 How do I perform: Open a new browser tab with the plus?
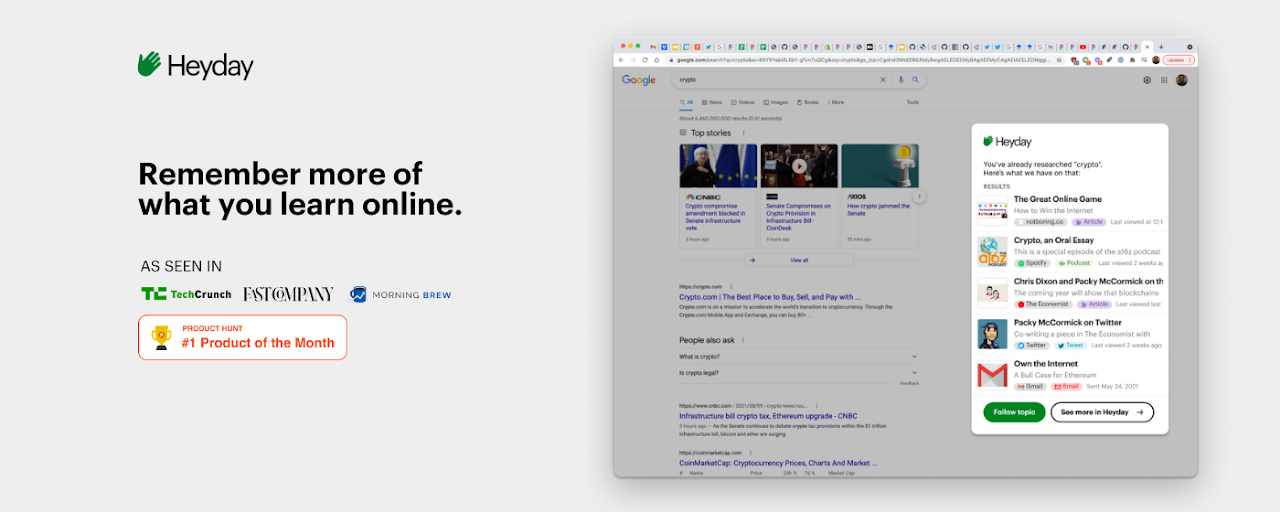1161,47
